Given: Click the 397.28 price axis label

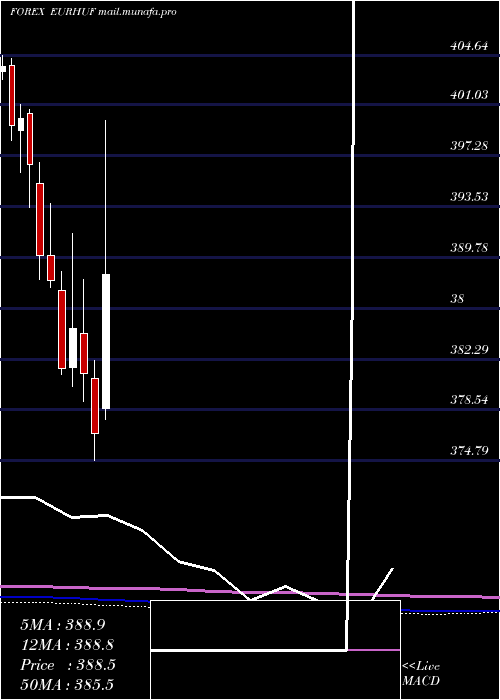Looking at the screenshot, I should [469, 146].
